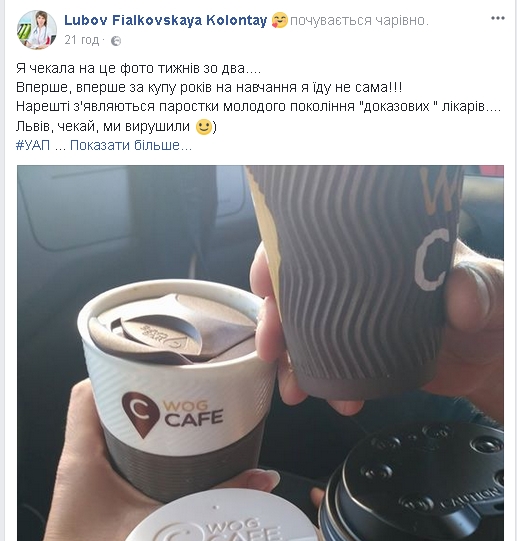
Task: Expand post via "Показати більше..."
Action: coord(131,145)
